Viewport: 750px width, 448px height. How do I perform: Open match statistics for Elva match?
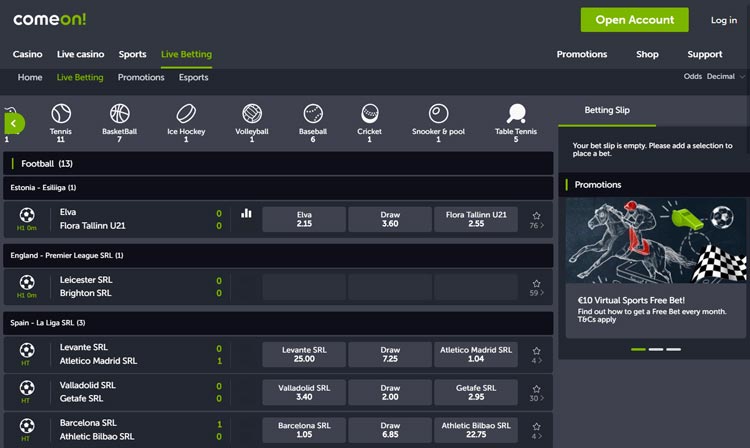(246, 213)
